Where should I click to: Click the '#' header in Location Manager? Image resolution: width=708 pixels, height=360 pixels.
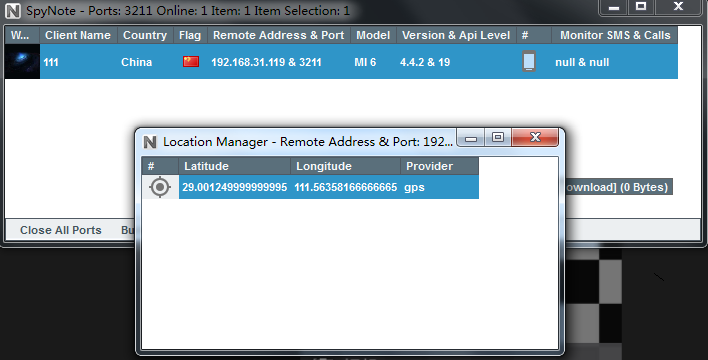click(x=160, y=166)
